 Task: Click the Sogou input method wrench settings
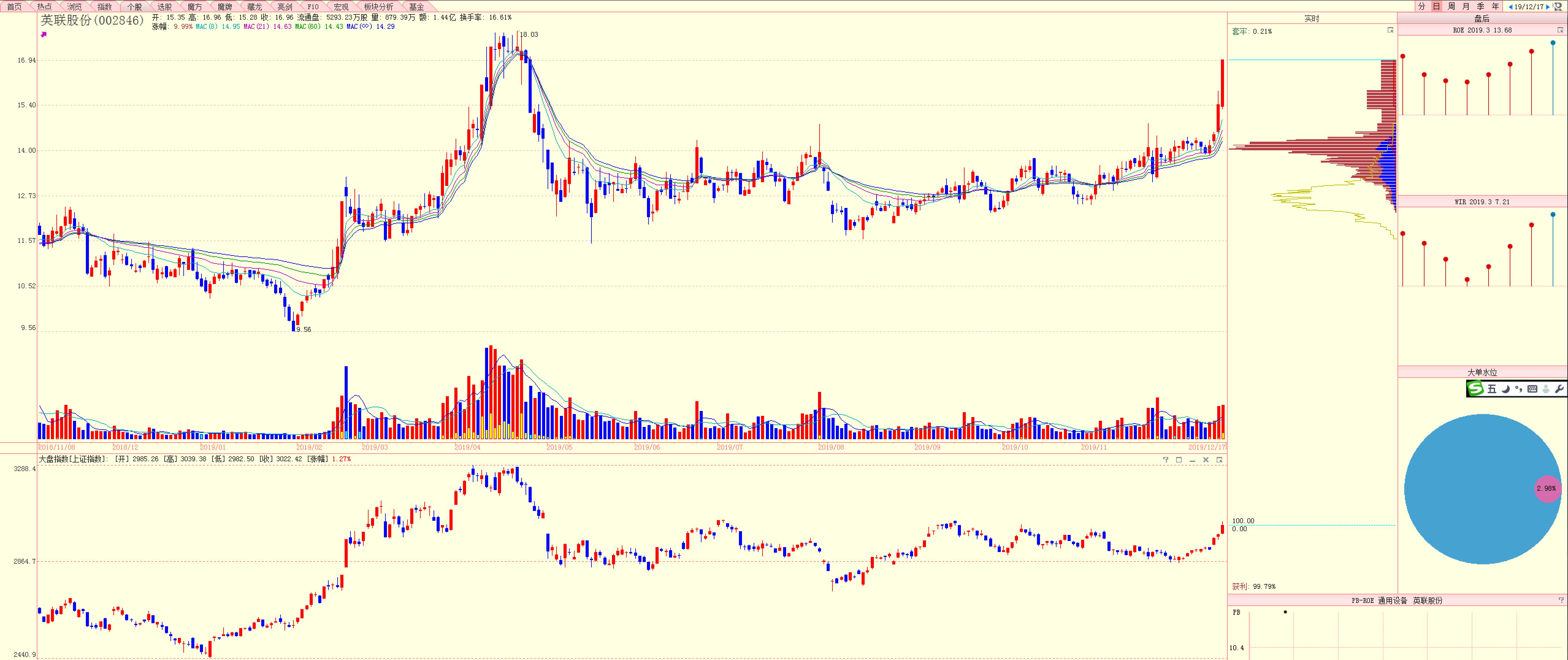pos(1559,389)
